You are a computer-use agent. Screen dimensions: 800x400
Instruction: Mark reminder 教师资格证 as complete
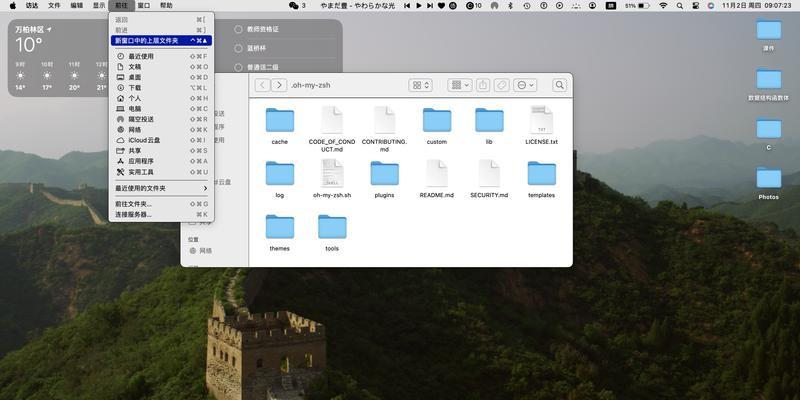click(238, 30)
